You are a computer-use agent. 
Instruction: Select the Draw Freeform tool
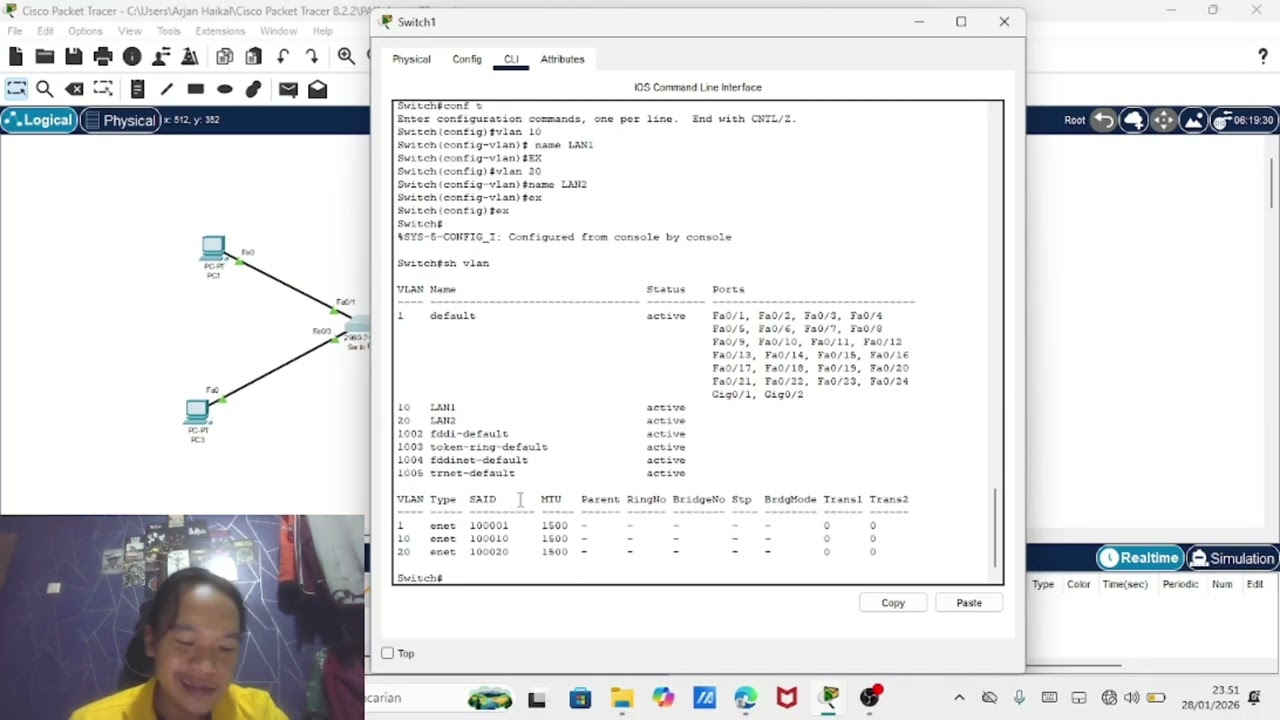pos(254,89)
